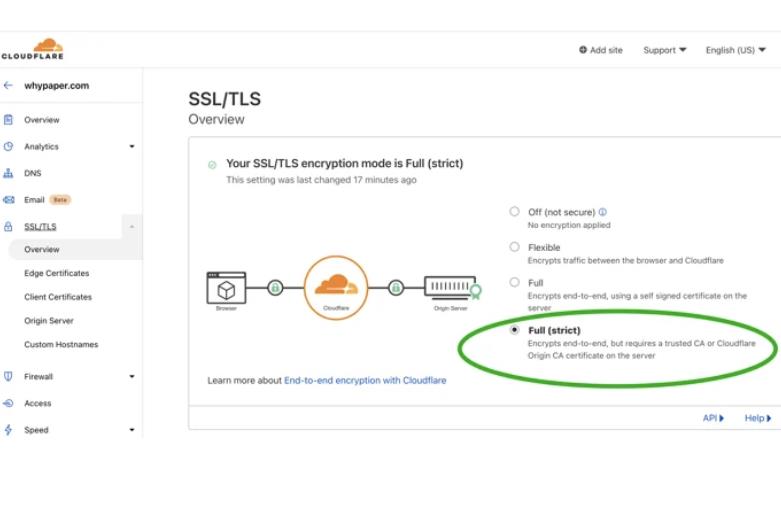Select the Flexible encryption radio button
This screenshot has width=781, height=516.
[514, 247]
